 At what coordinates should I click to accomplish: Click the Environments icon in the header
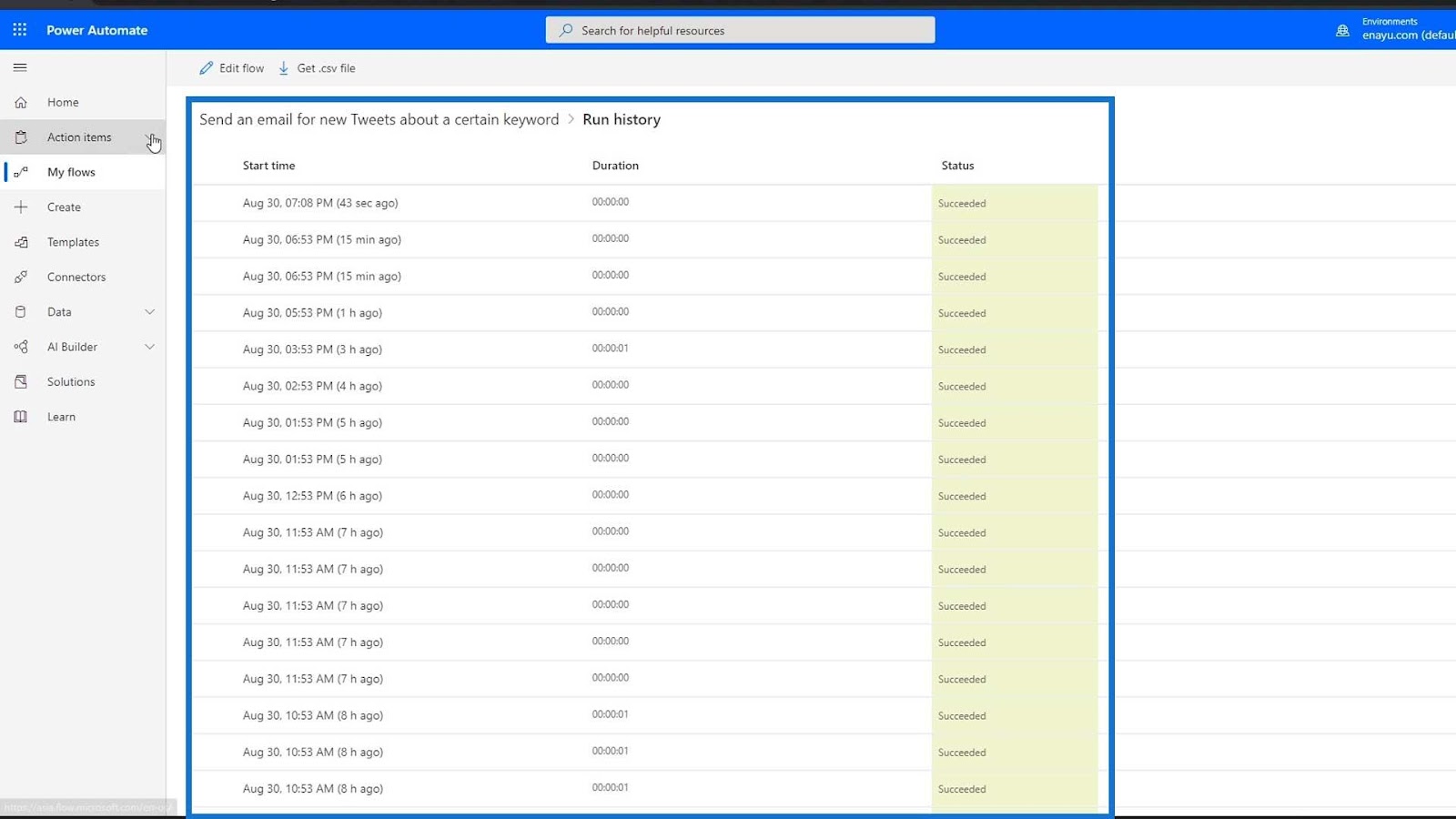[x=1342, y=30]
